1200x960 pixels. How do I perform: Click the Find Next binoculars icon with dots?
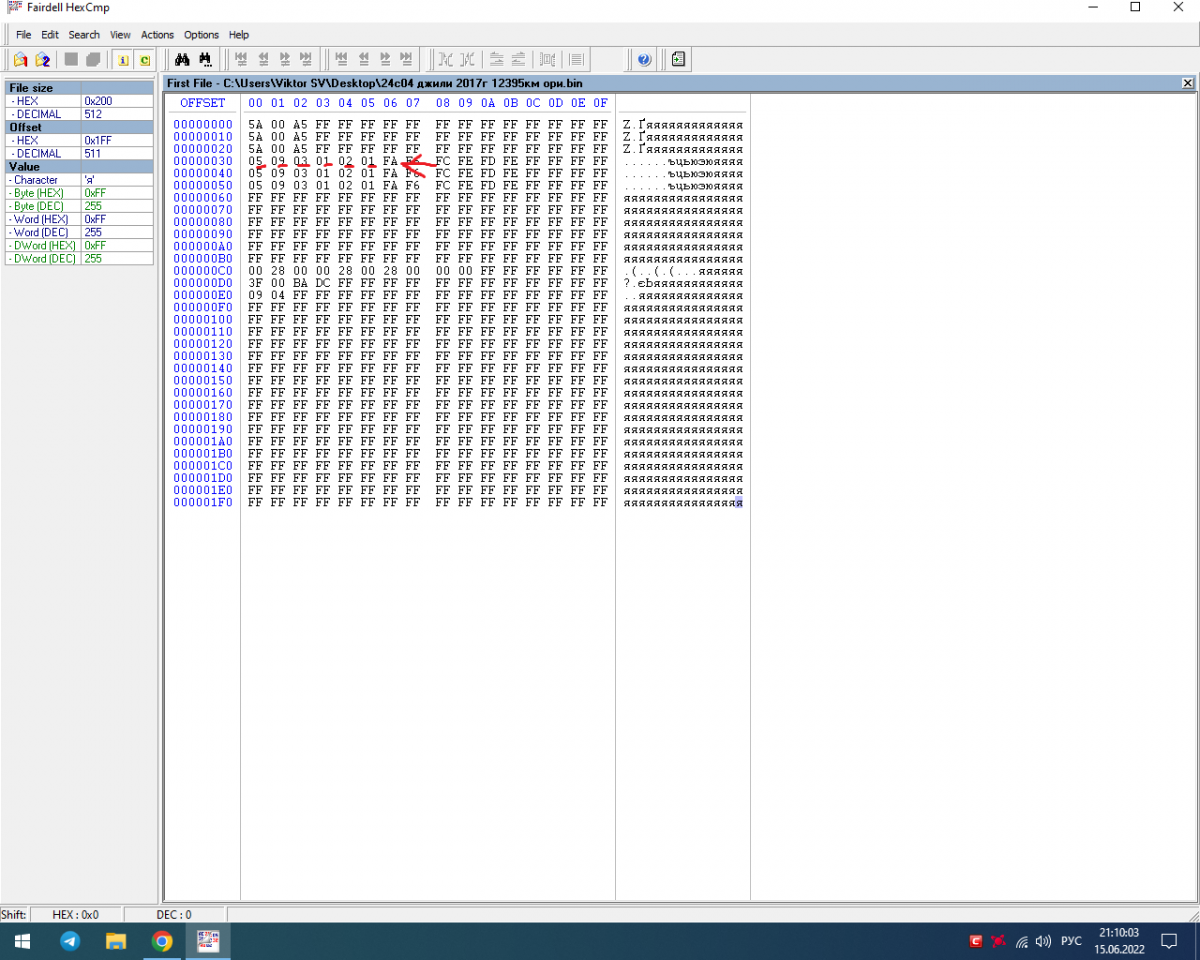[205, 60]
